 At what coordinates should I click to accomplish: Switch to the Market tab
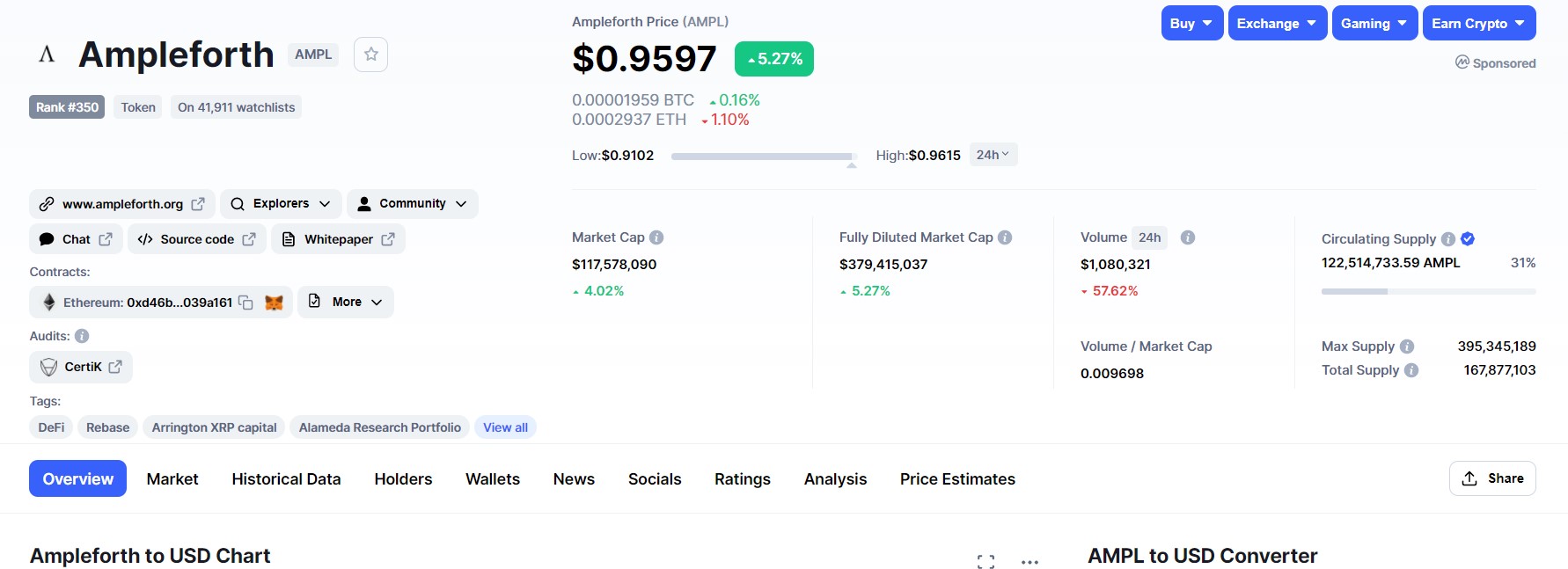pyautogui.click(x=172, y=479)
